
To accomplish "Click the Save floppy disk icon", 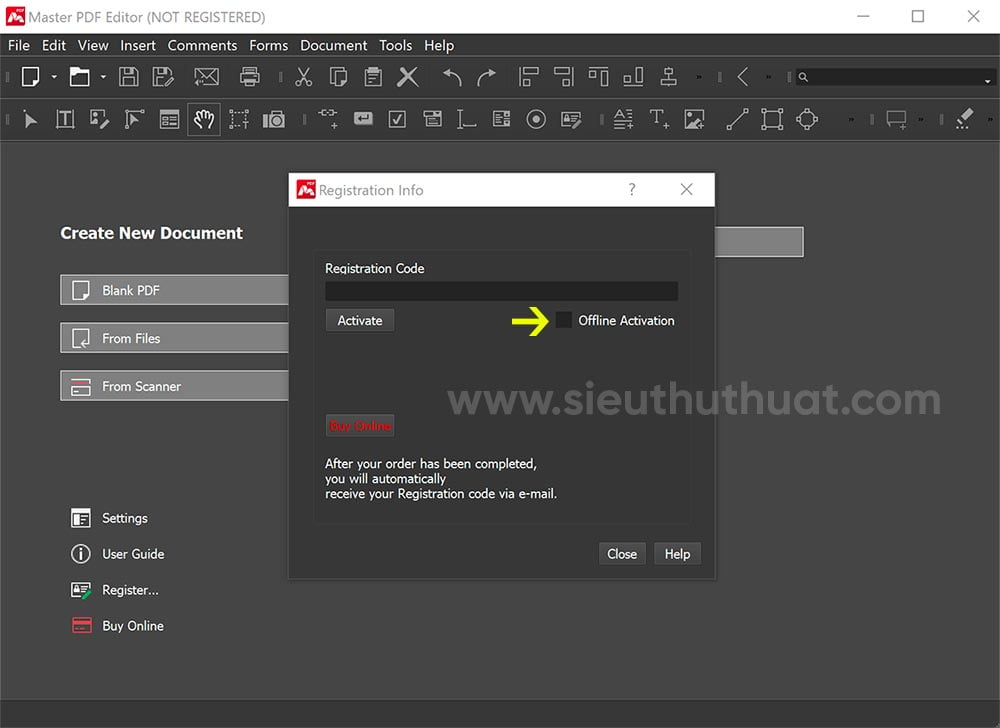I will (128, 77).
